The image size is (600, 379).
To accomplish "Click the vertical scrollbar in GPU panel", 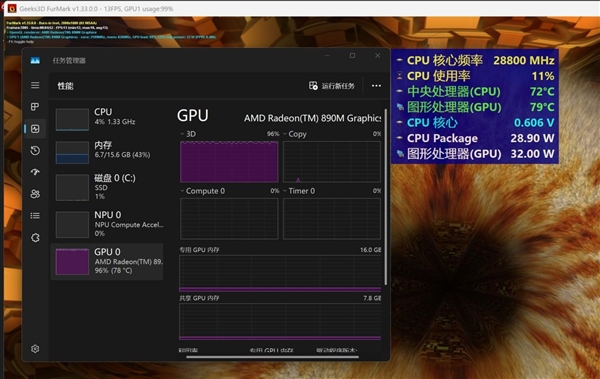I will coord(385,197).
